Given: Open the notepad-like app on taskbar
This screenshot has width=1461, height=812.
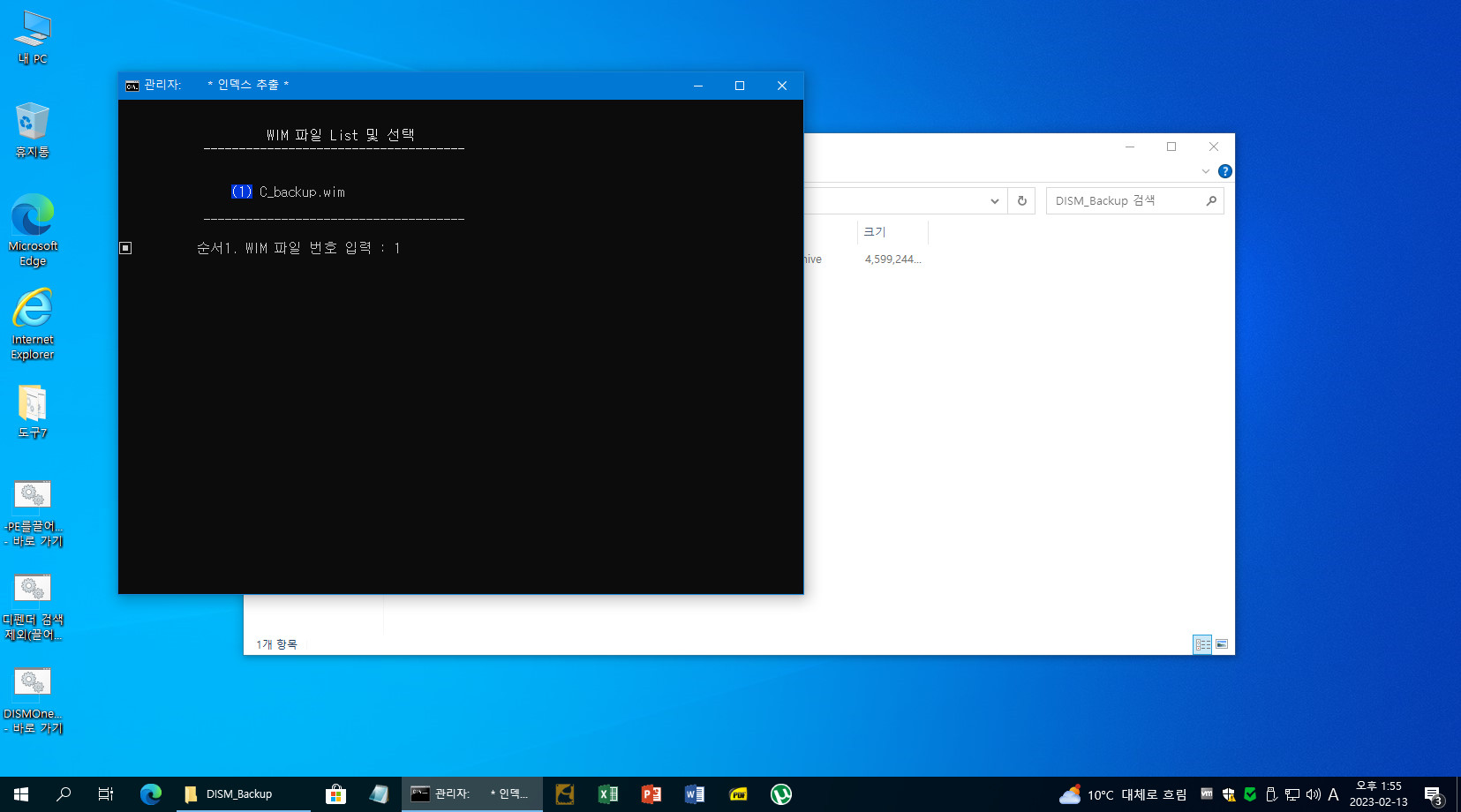Looking at the screenshot, I should coord(379,794).
